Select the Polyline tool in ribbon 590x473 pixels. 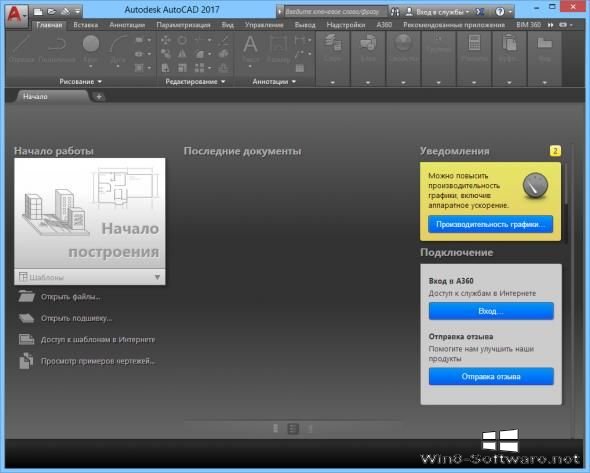[x=57, y=50]
